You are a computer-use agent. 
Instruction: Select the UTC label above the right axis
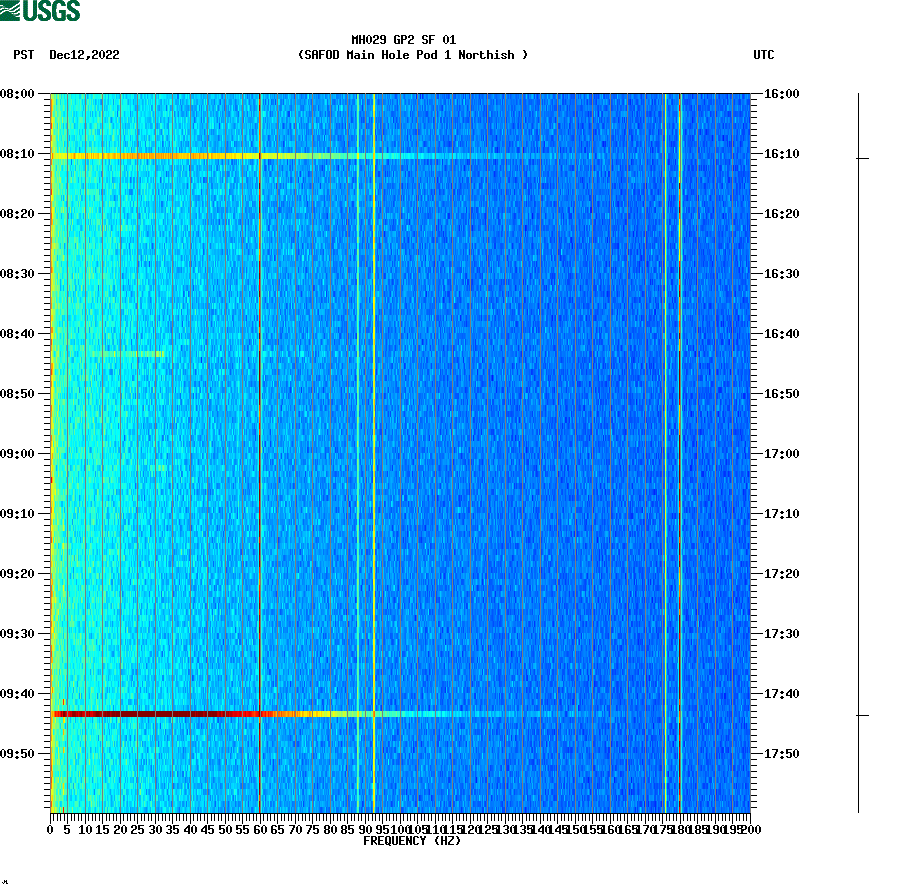click(765, 56)
